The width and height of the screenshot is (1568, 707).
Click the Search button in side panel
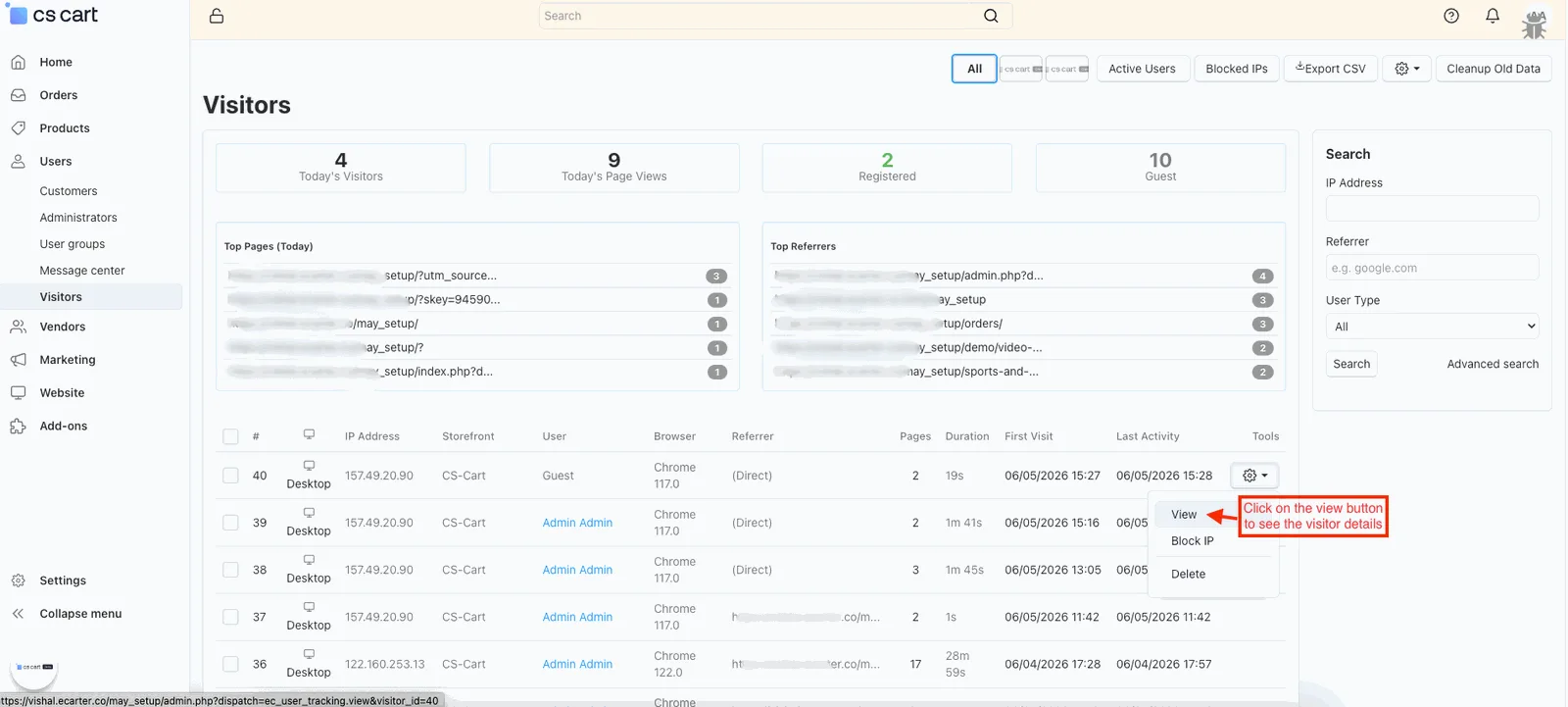coord(1351,364)
